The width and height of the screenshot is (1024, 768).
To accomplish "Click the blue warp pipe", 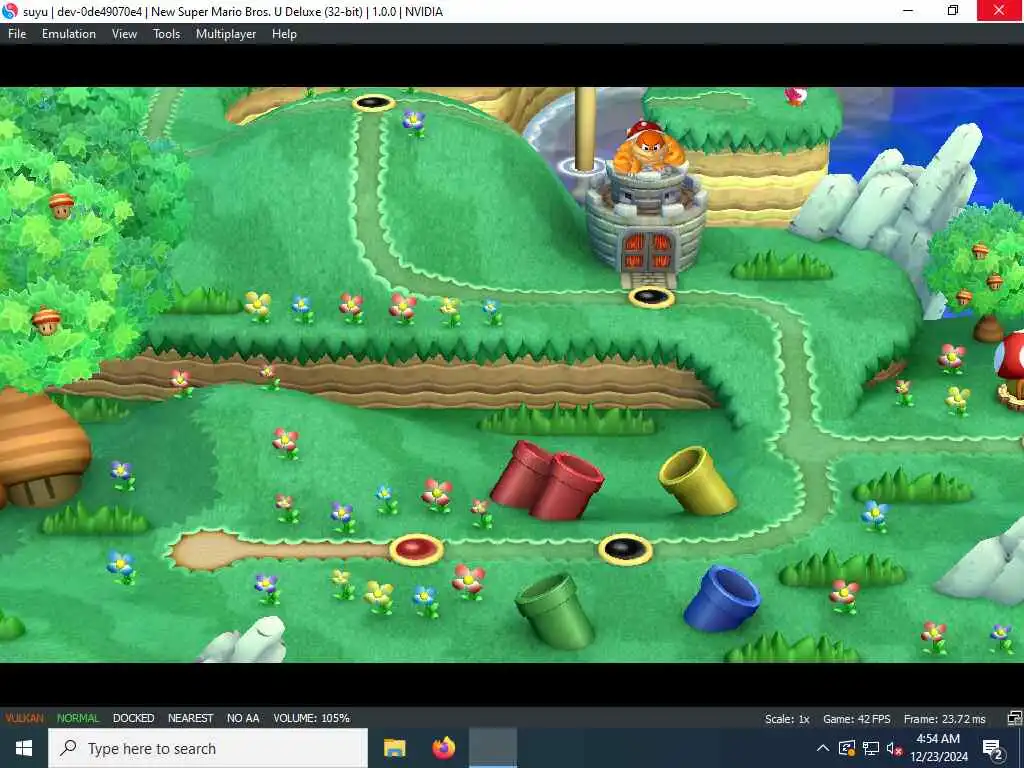I will point(722,598).
